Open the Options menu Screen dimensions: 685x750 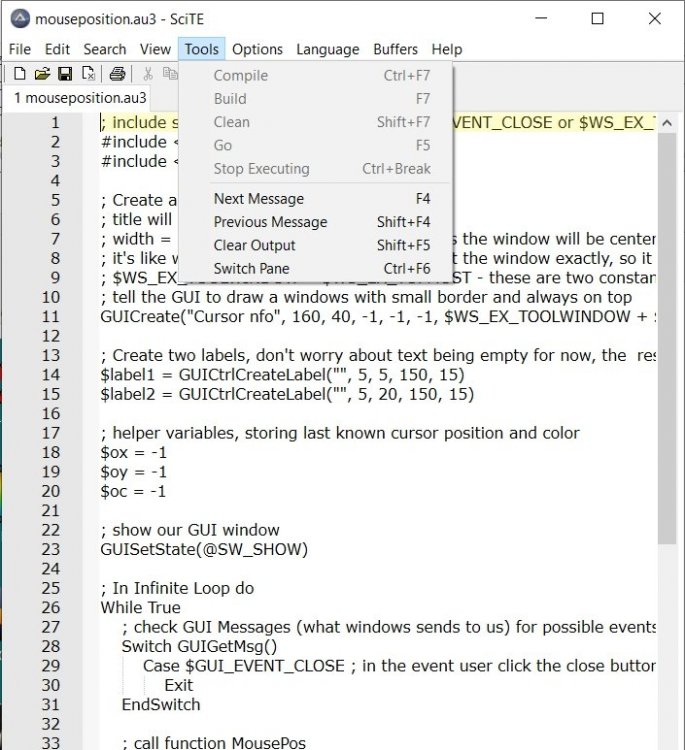[x=257, y=49]
